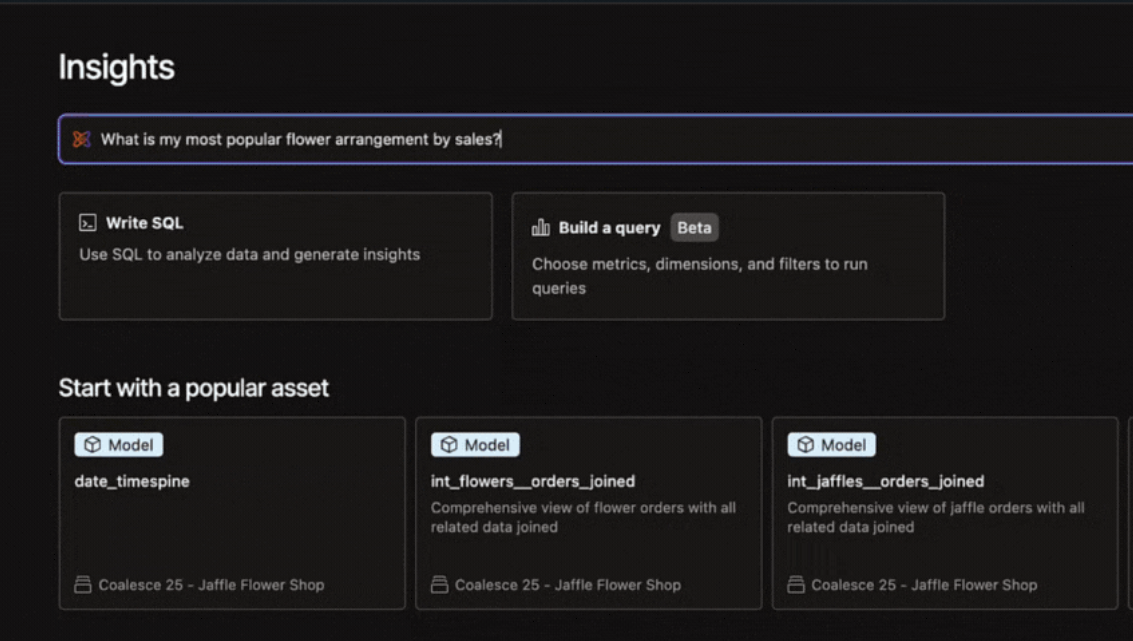Select the Build a query title
1133x641 pixels.
pyautogui.click(x=609, y=228)
